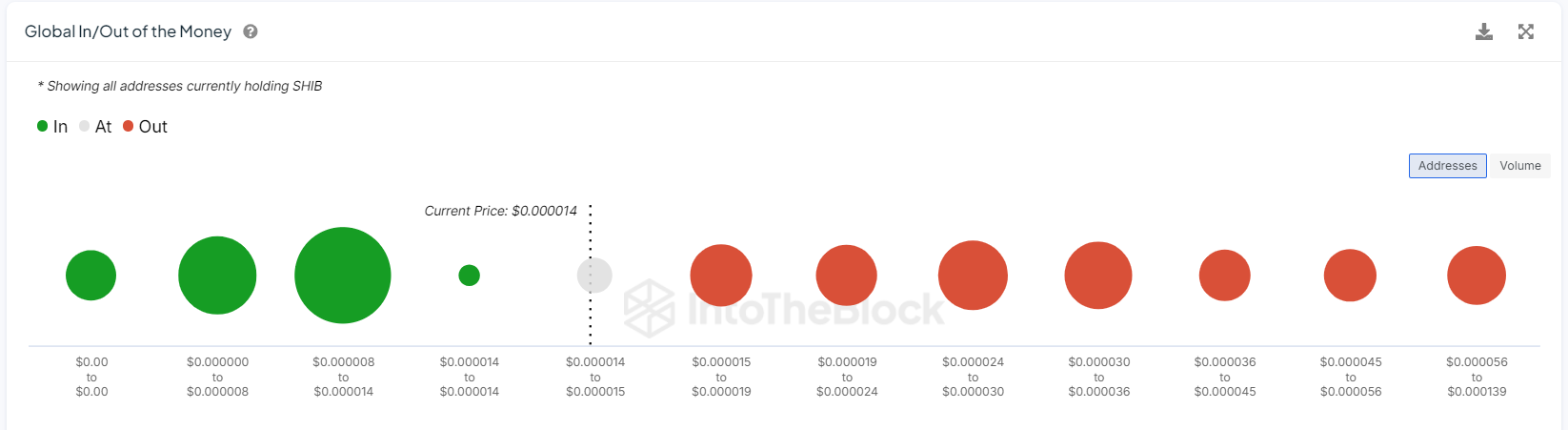The width and height of the screenshot is (1568, 430).
Task: Select green bubble for $0.000000 to $0.000008
Action: pos(217,276)
